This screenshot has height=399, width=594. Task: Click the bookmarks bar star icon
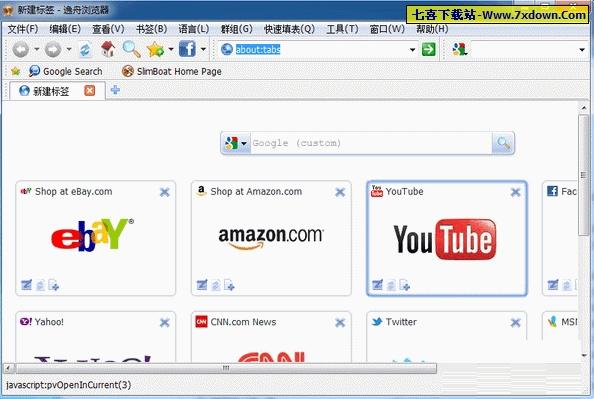click(16, 71)
